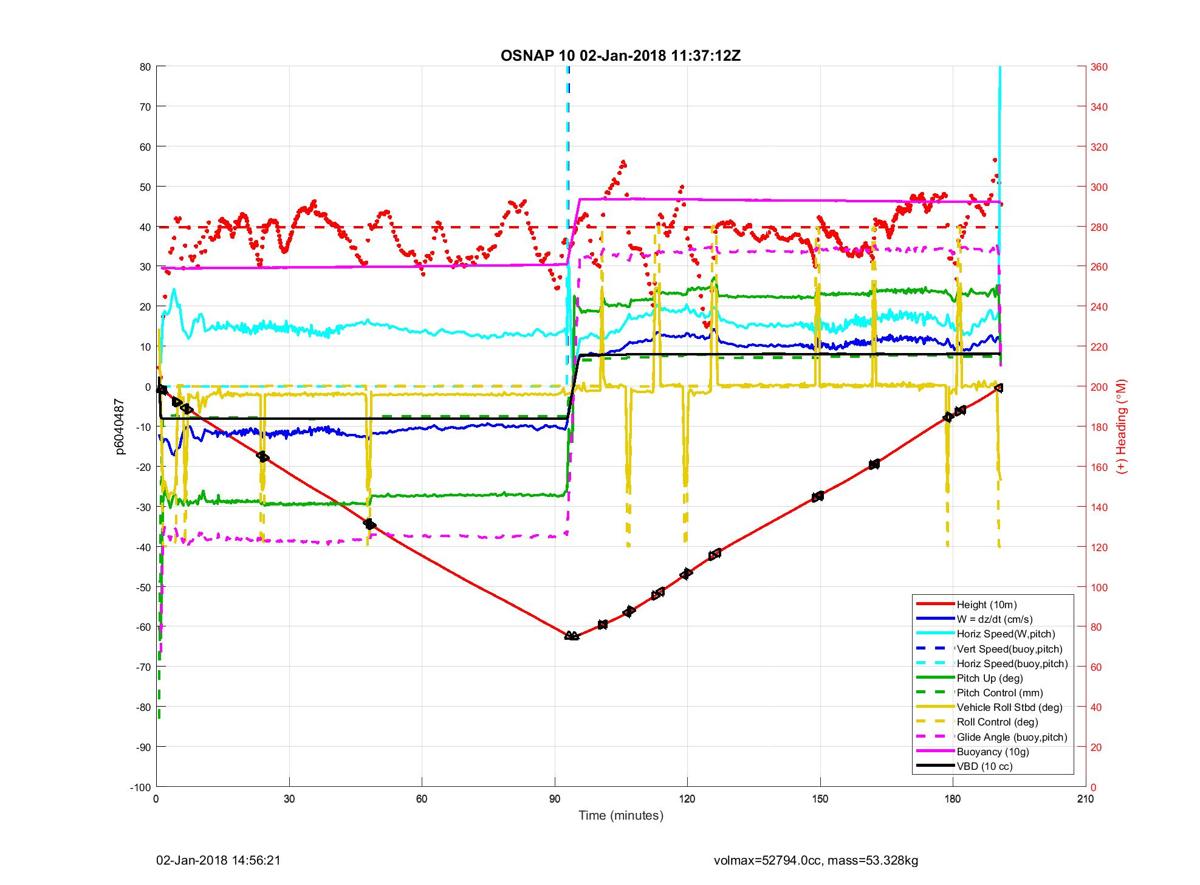The width and height of the screenshot is (1200, 885).
Task: Click the plot title OSNAP 10 02-Jan-2018 11:37:12Z
Action: pyautogui.click(x=620, y=55)
